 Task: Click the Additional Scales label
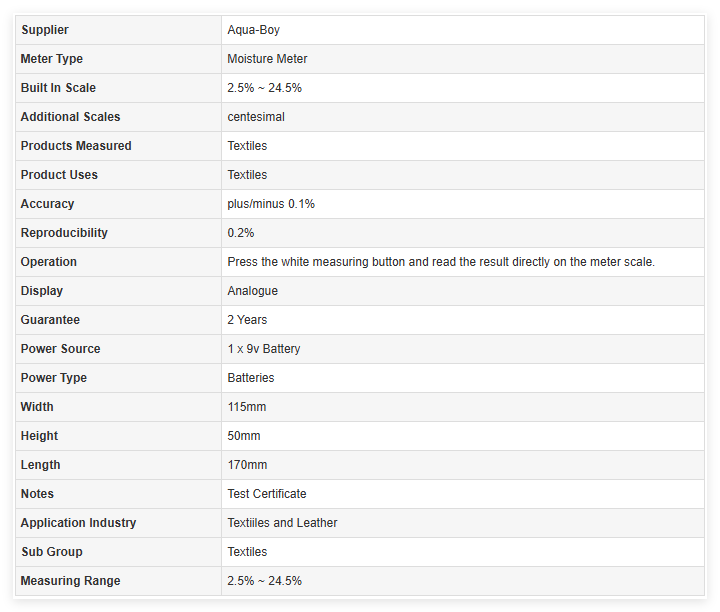point(70,117)
